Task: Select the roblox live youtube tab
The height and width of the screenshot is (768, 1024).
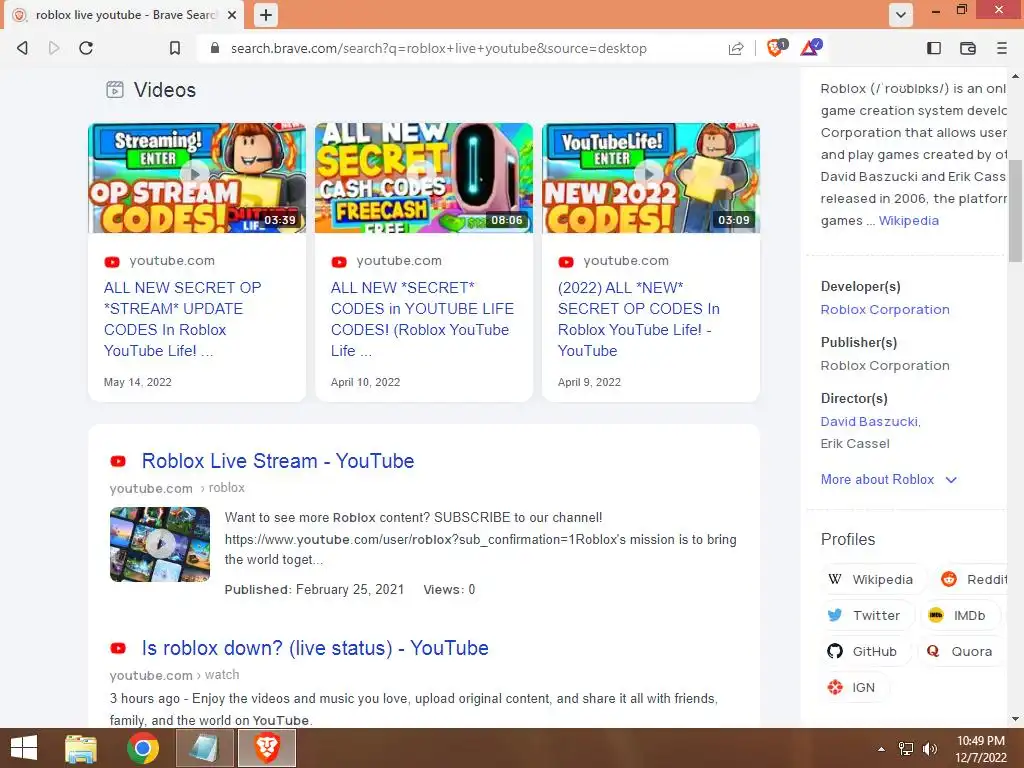Action: [124, 14]
